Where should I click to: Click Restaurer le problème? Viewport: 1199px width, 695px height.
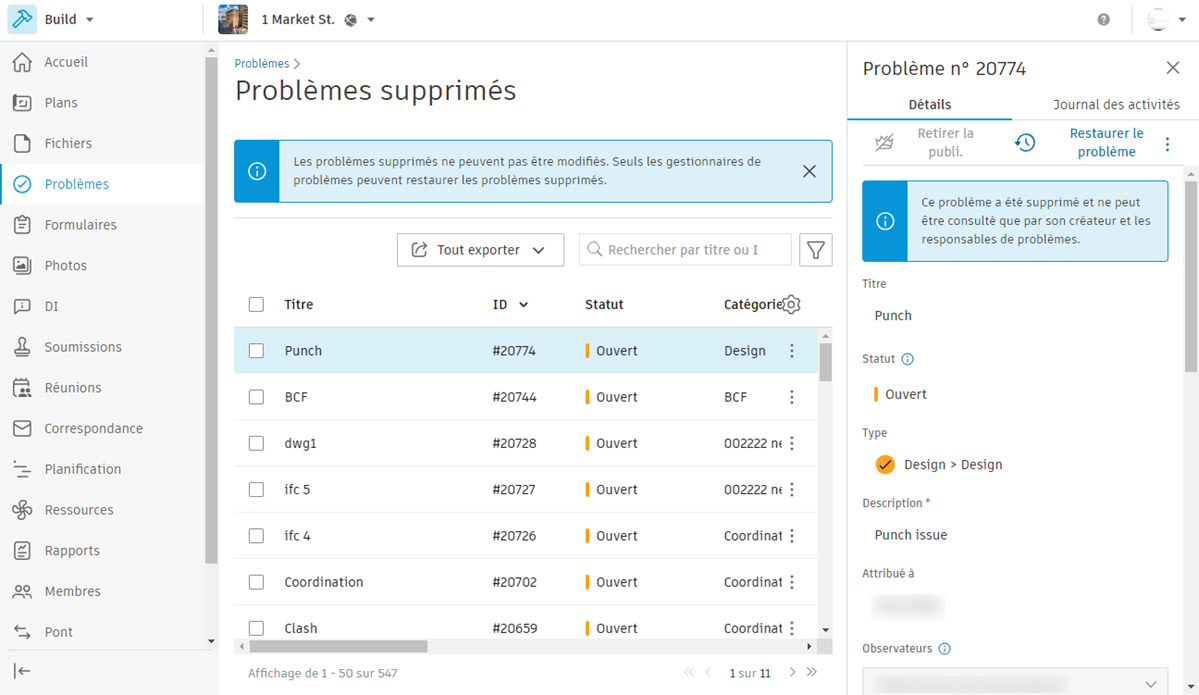pos(1106,143)
